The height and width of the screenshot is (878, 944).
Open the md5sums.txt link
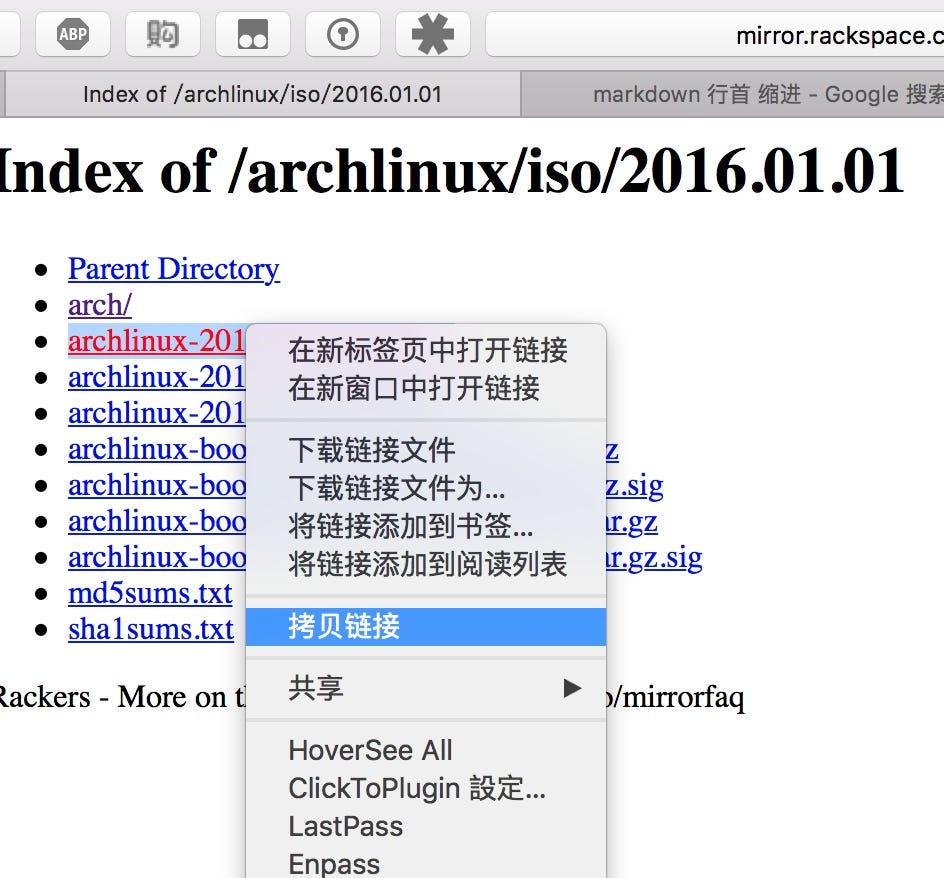click(x=150, y=593)
